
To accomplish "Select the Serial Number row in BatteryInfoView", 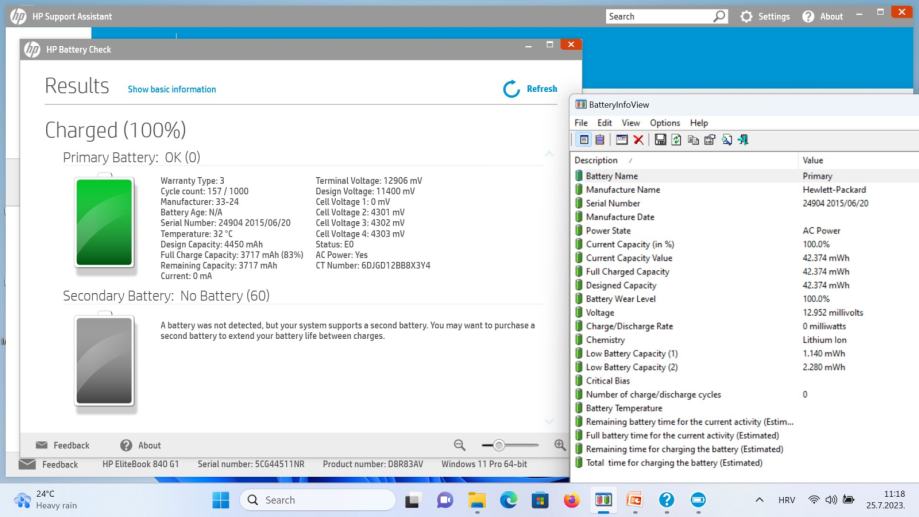I will (x=745, y=203).
